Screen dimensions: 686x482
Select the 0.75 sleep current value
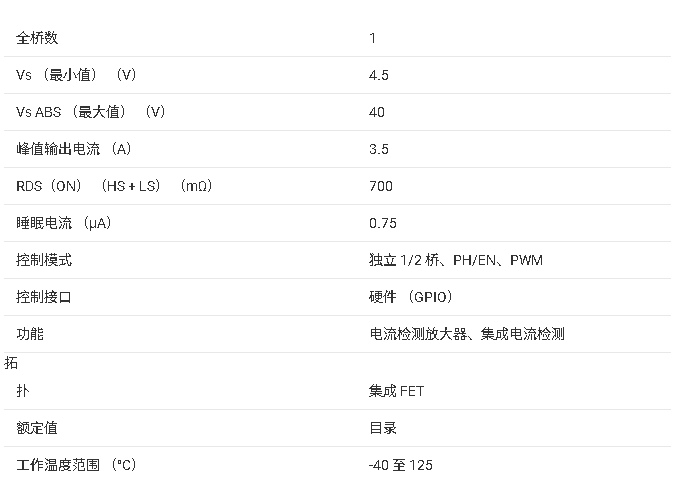tap(383, 223)
